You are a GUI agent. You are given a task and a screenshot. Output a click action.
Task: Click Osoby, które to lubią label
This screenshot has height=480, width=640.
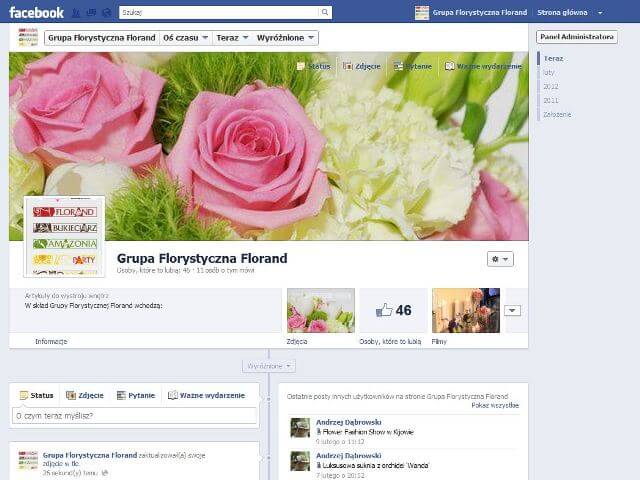[x=390, y=341]
